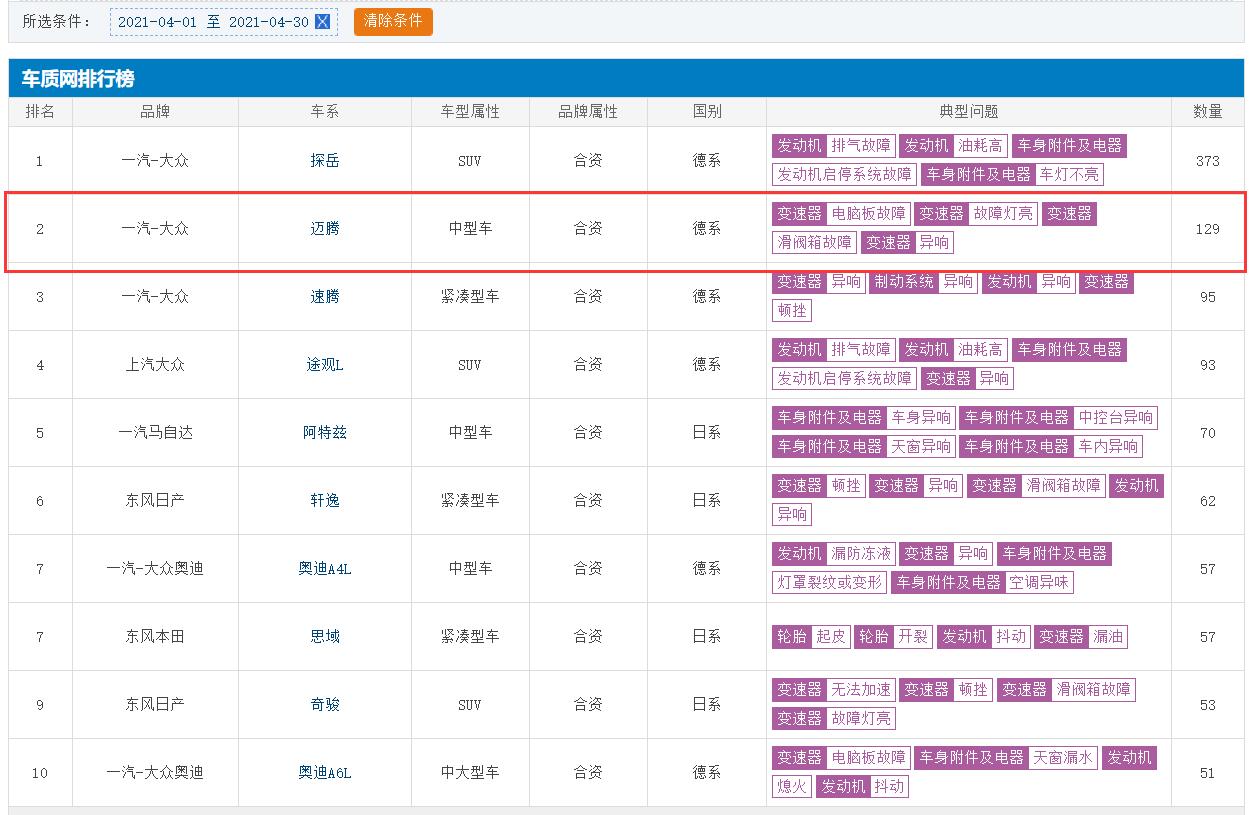Remove the date range filter with X icon
The width and height of the screenshot is (1252, 815).
pos(322,22)
